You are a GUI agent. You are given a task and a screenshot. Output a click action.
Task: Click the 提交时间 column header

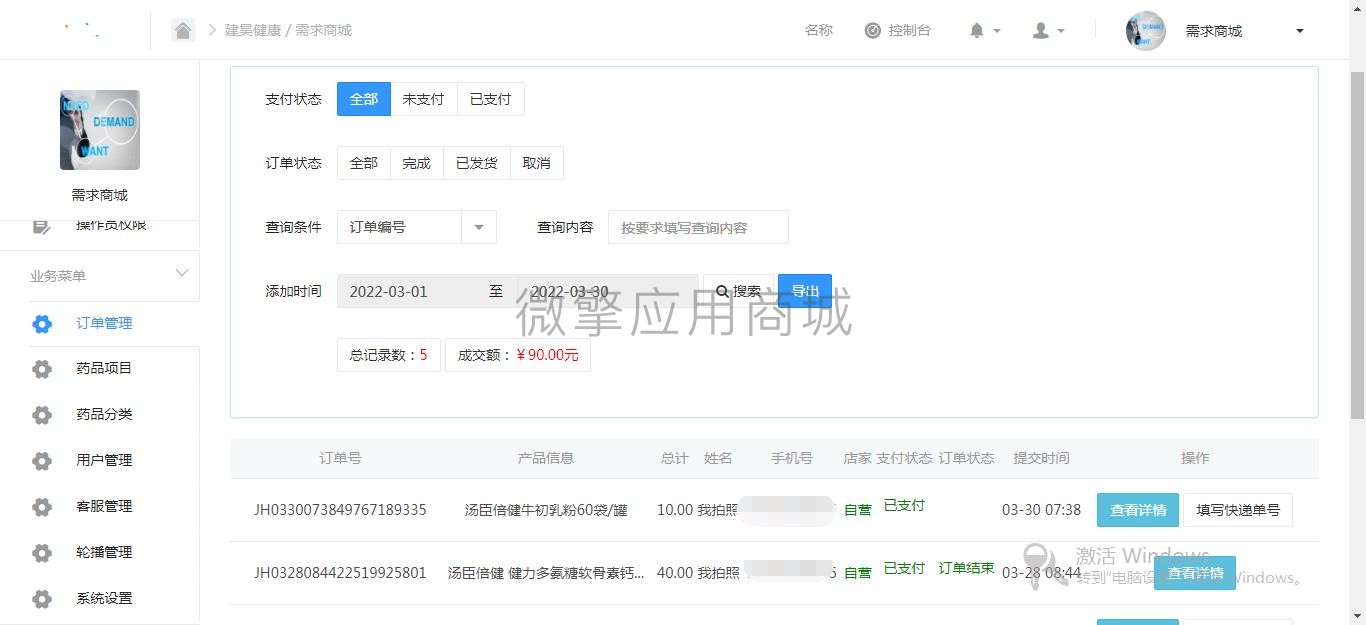[x=1041, y=458]
